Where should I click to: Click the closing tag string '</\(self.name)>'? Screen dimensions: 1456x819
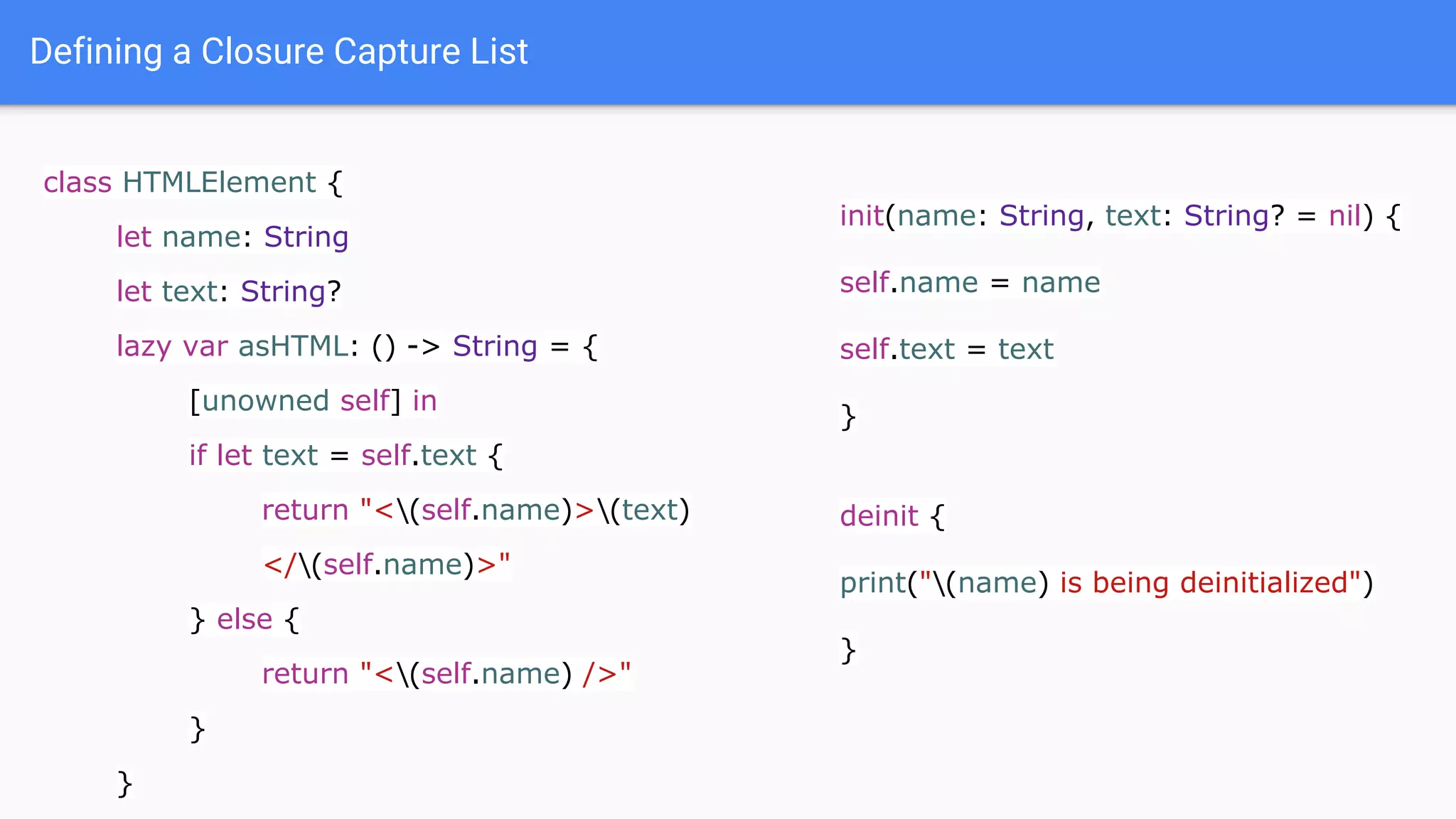tap(386, 565)
